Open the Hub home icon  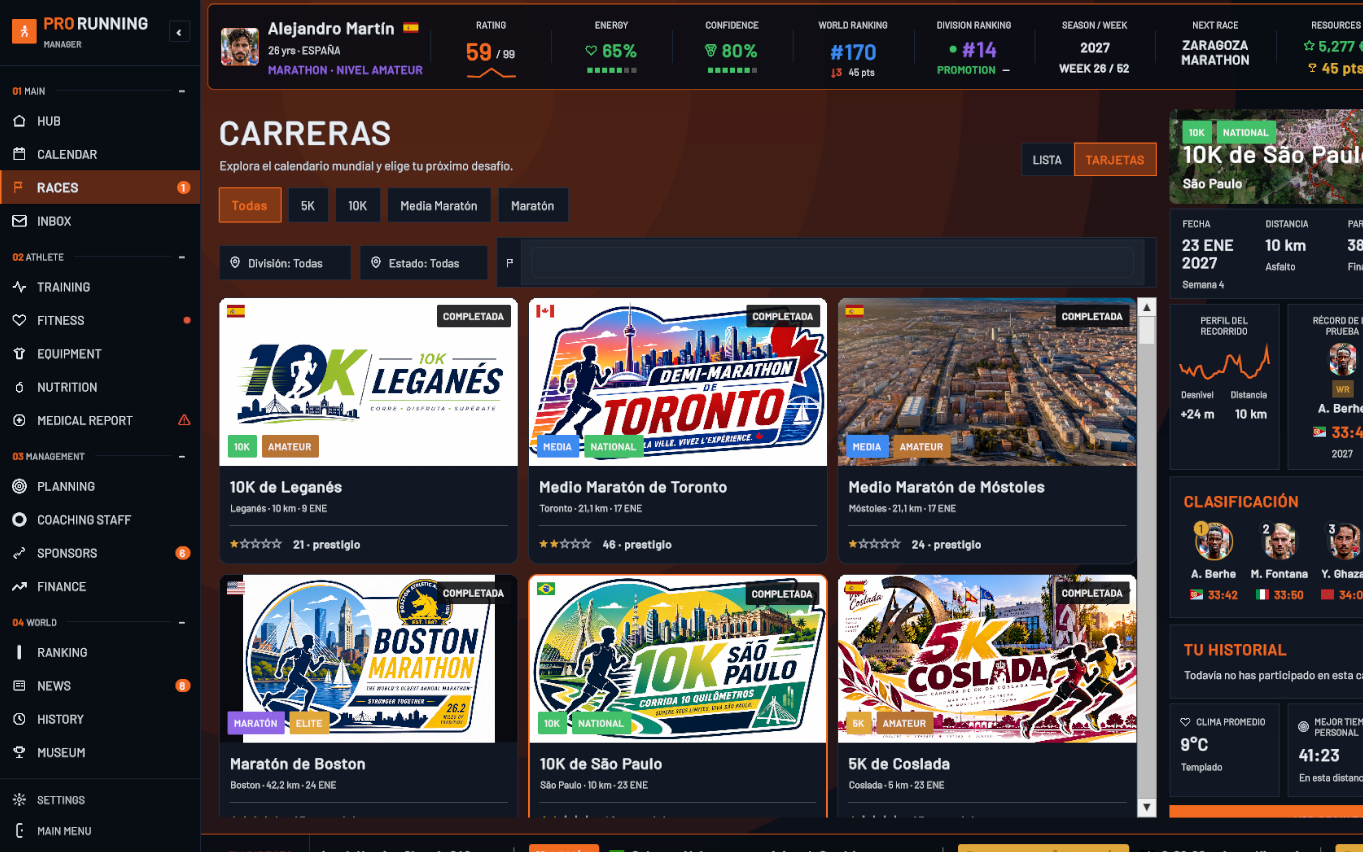pos(19,121)
